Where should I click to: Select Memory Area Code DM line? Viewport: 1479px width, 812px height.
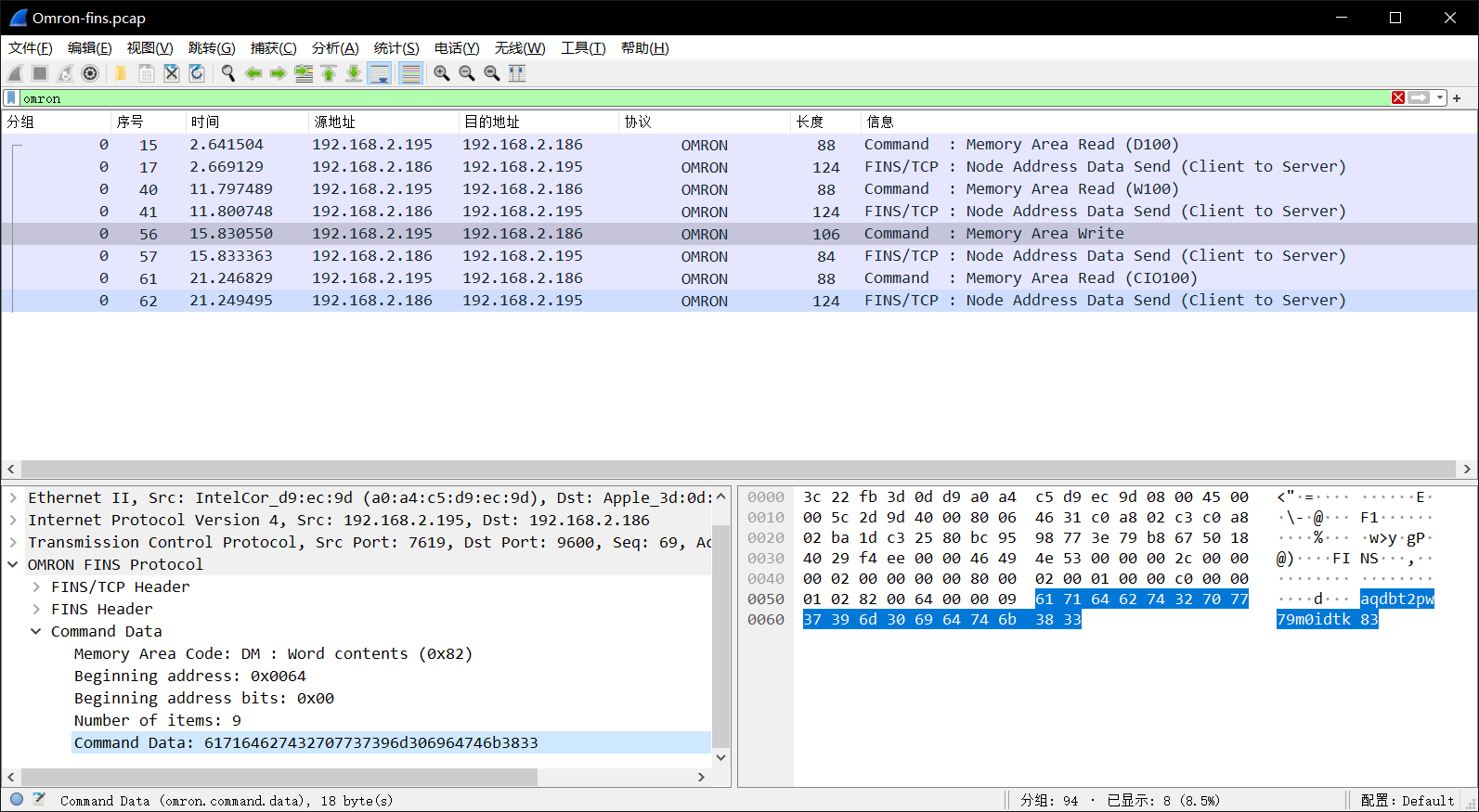coord(273,653)
